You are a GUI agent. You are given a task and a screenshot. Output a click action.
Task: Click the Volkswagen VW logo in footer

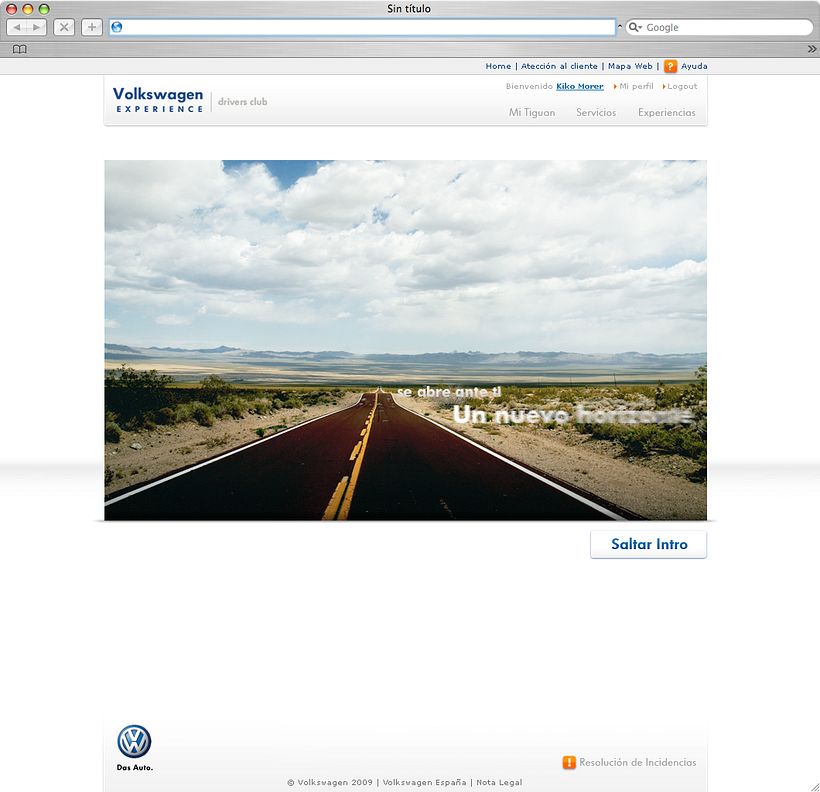(x=134, y=741)
